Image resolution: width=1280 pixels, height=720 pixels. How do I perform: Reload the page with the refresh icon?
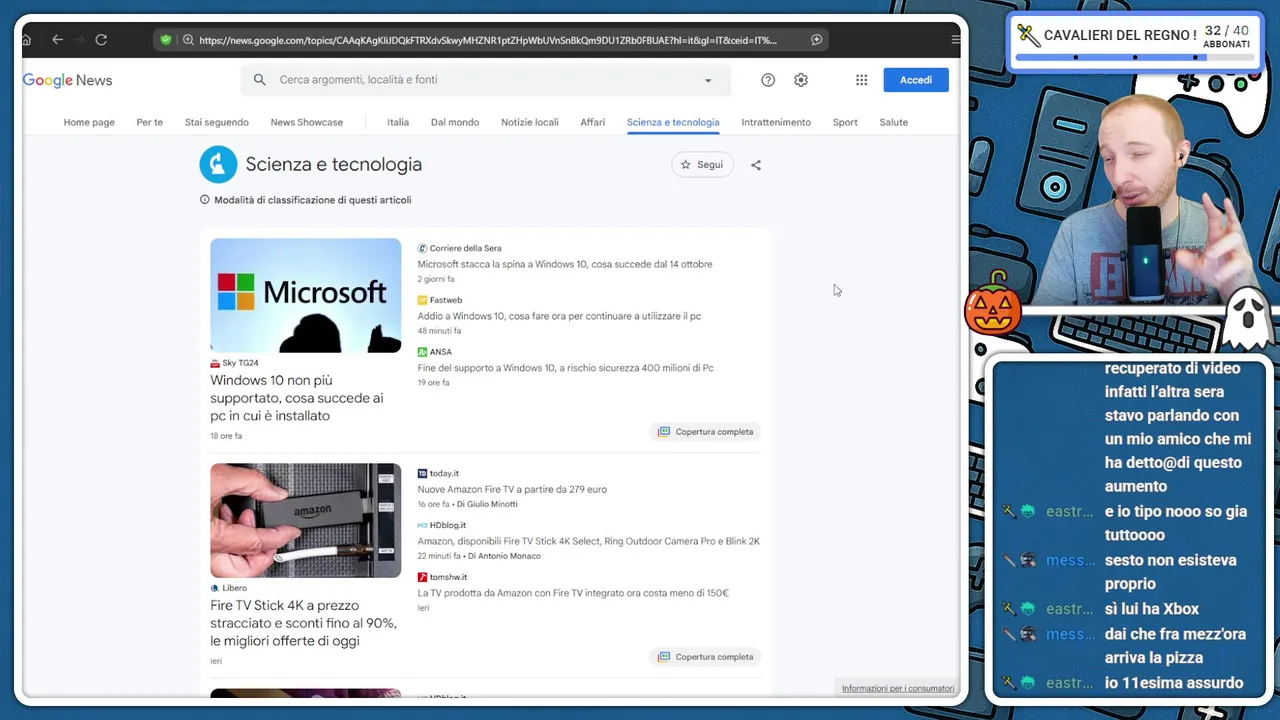[101, 40]
